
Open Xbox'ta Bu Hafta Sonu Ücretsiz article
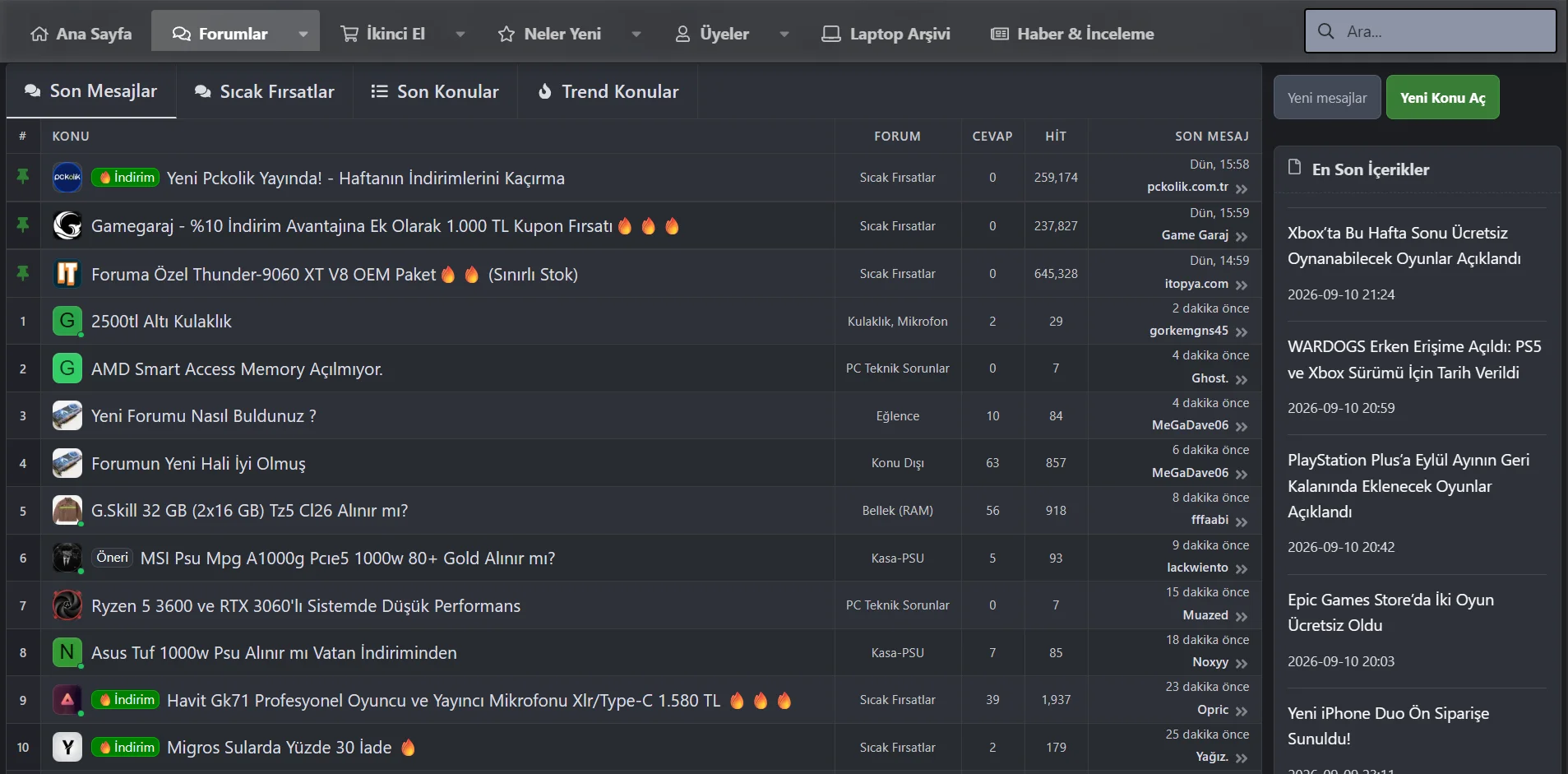(1404, 246)
